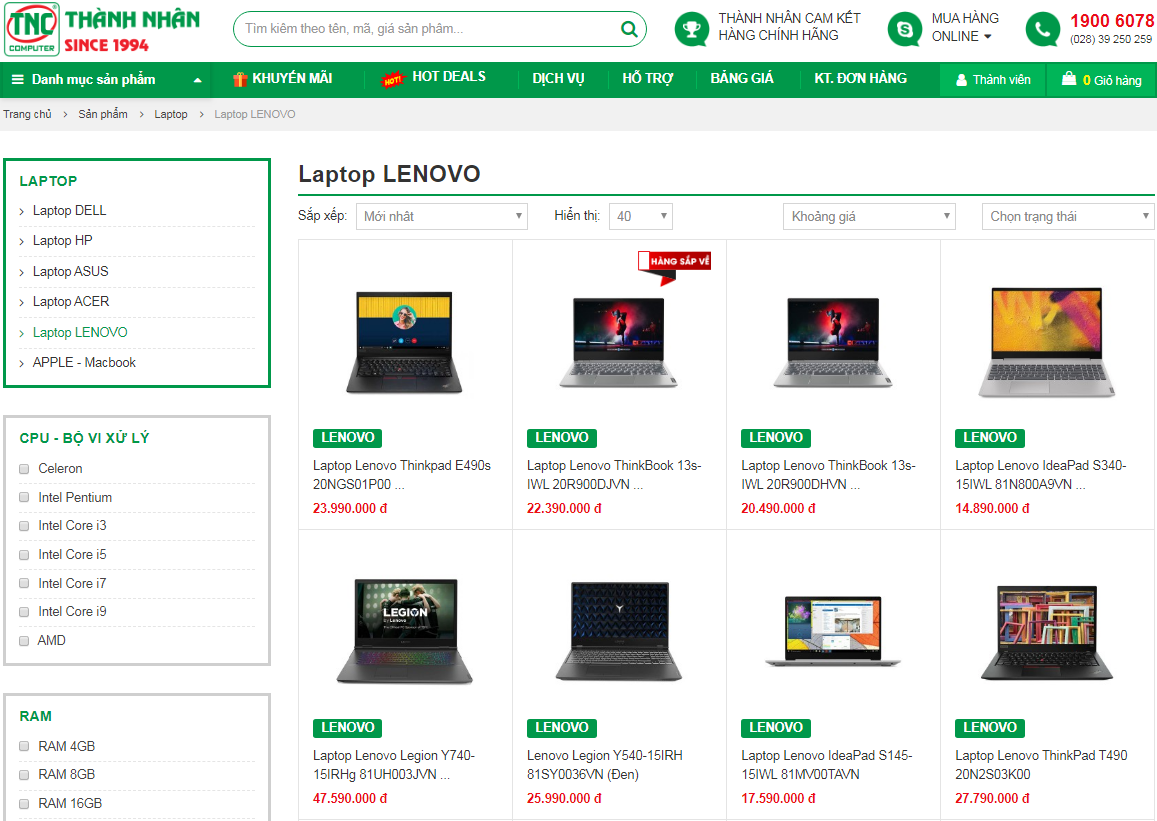Check the Celeron CPU filter

[24, 469]
